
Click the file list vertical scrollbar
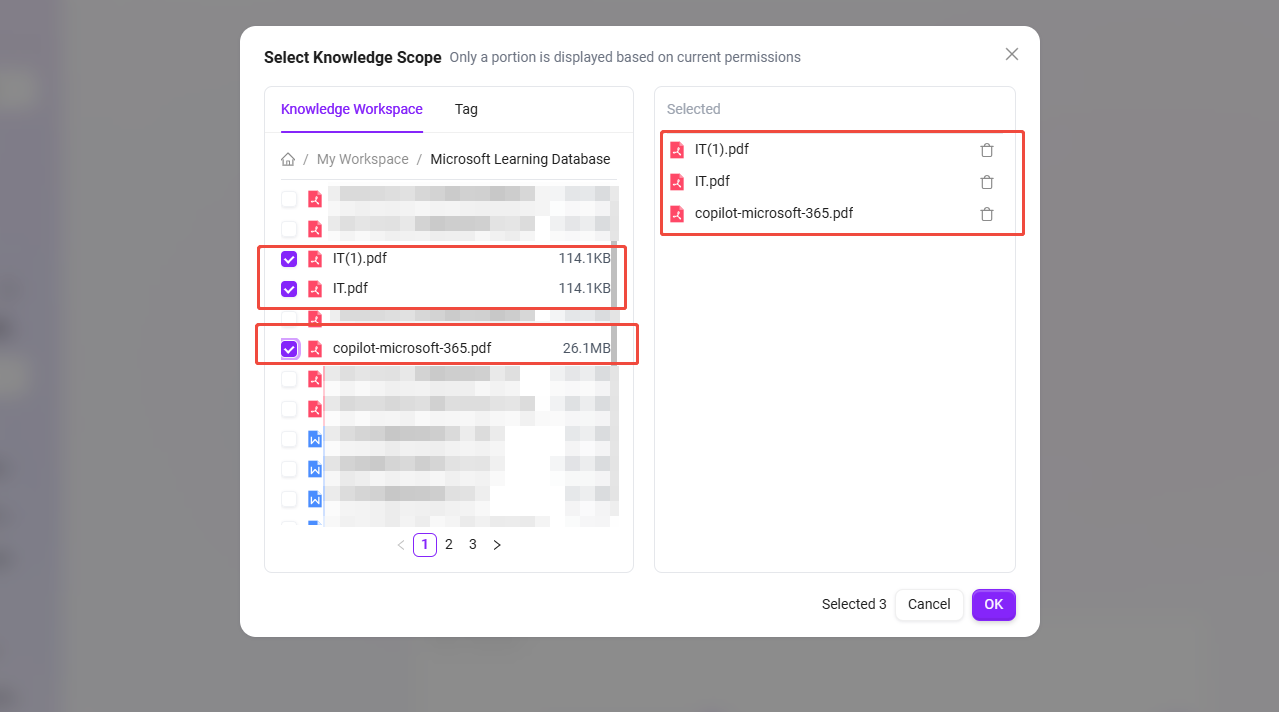pos(614,300)
